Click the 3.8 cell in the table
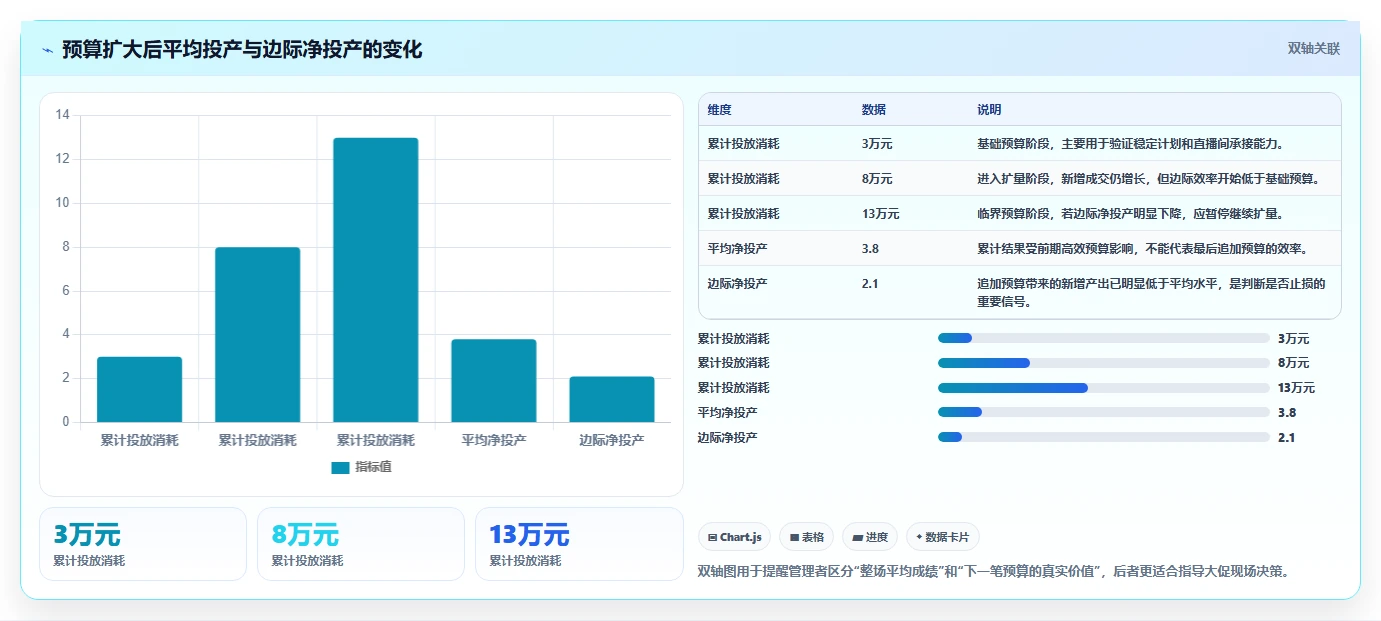The height and width of the screenshot is (621, 1381). [x=870, y=249]
